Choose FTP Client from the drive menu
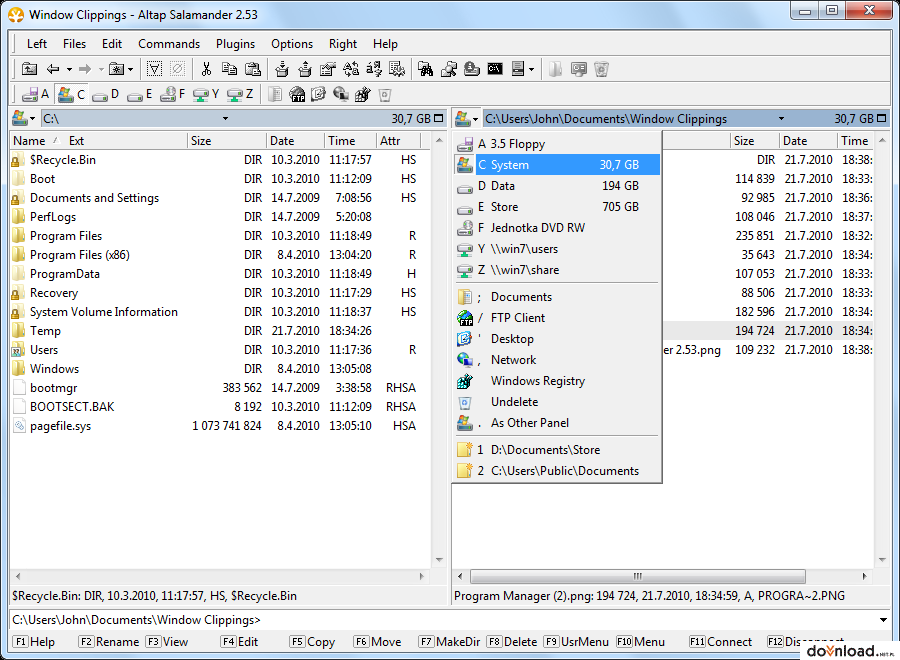 click(x=557, y=318)
